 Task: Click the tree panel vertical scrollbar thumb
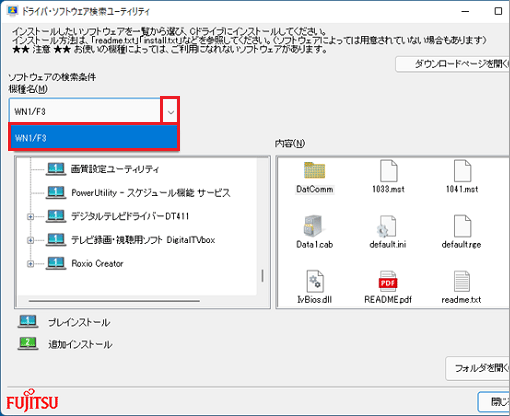point(263,276)
